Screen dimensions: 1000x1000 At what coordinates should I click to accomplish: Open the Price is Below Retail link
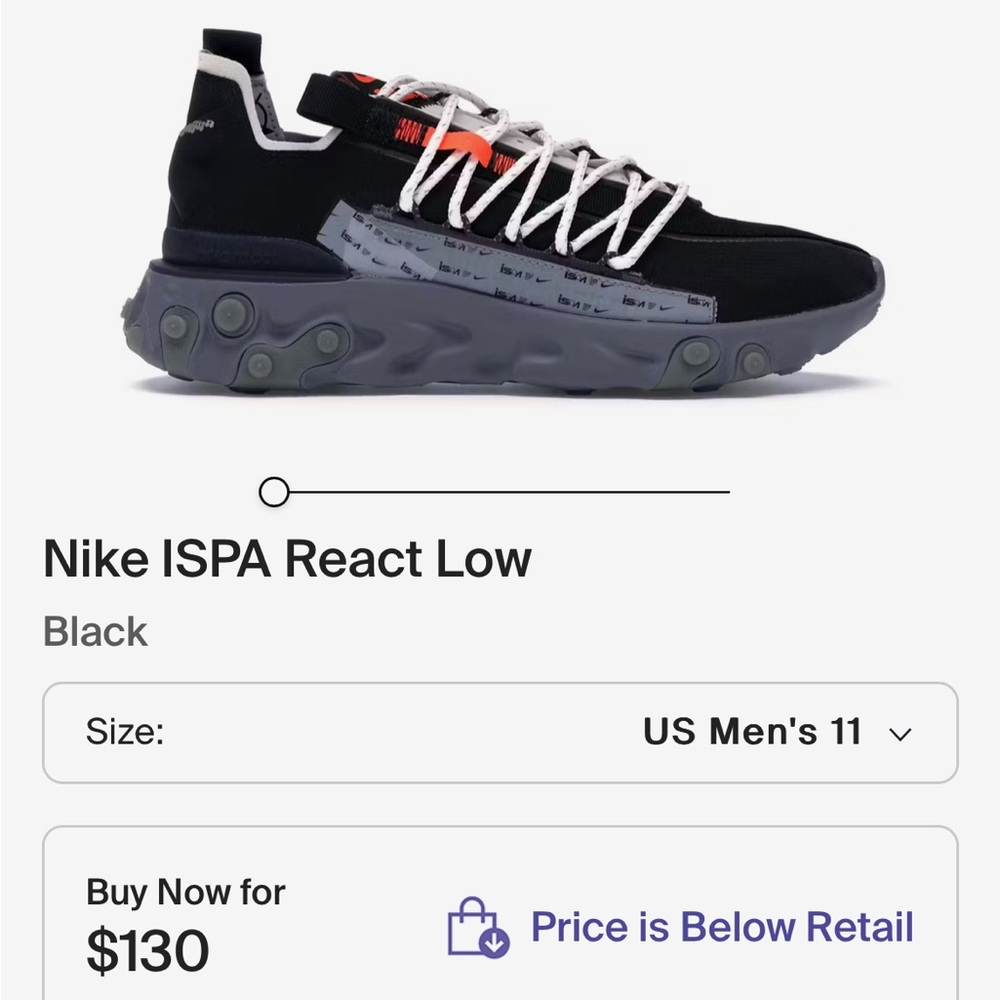723,928
